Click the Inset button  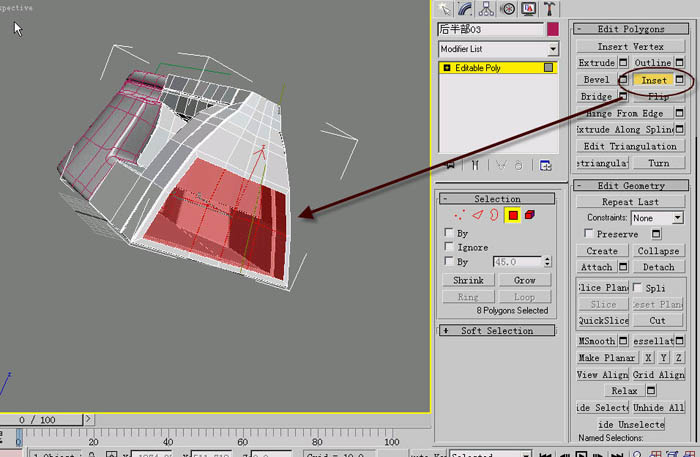(654, 80)
